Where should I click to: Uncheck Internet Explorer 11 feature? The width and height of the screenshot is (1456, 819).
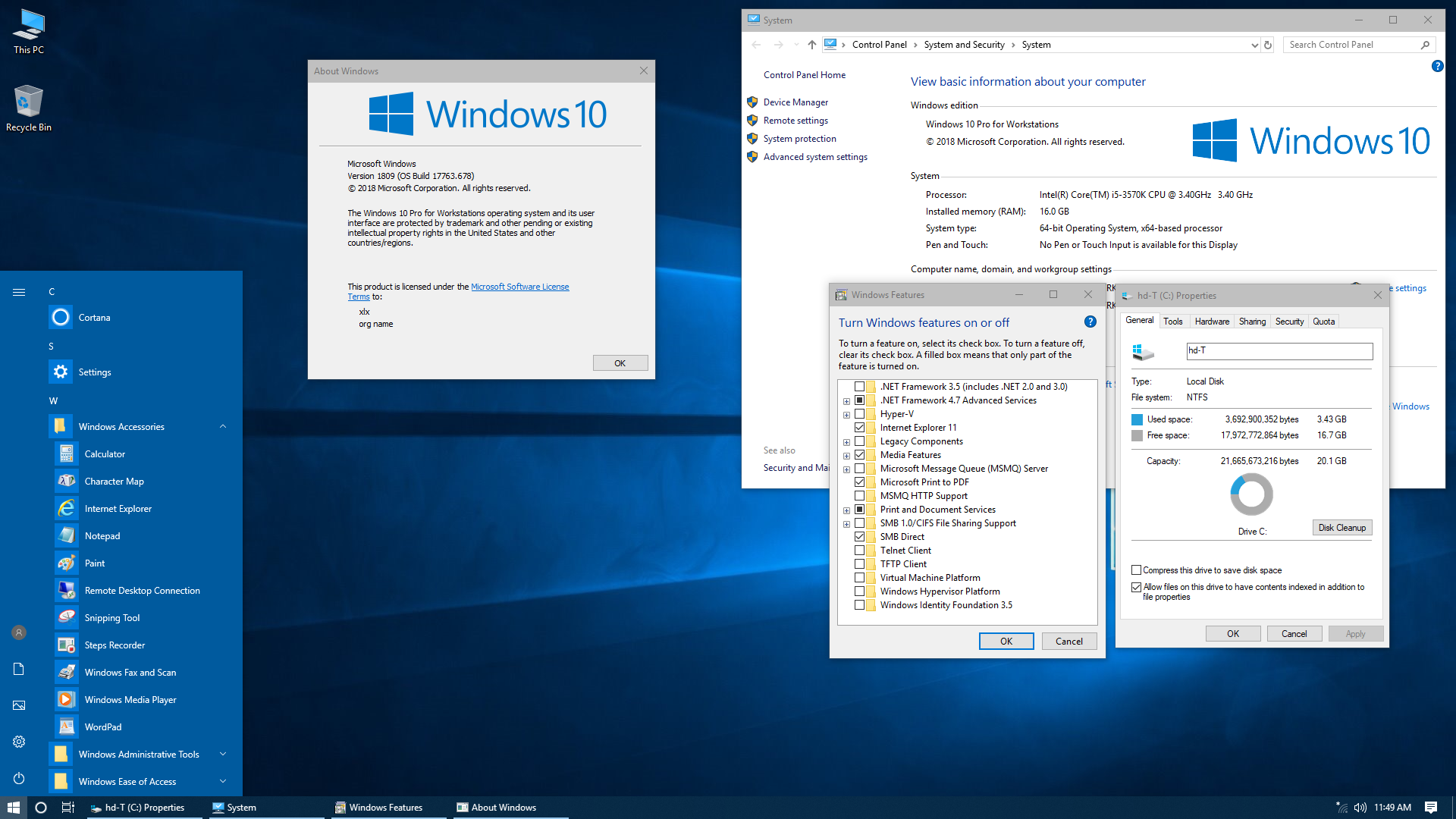tap(859, 428)
